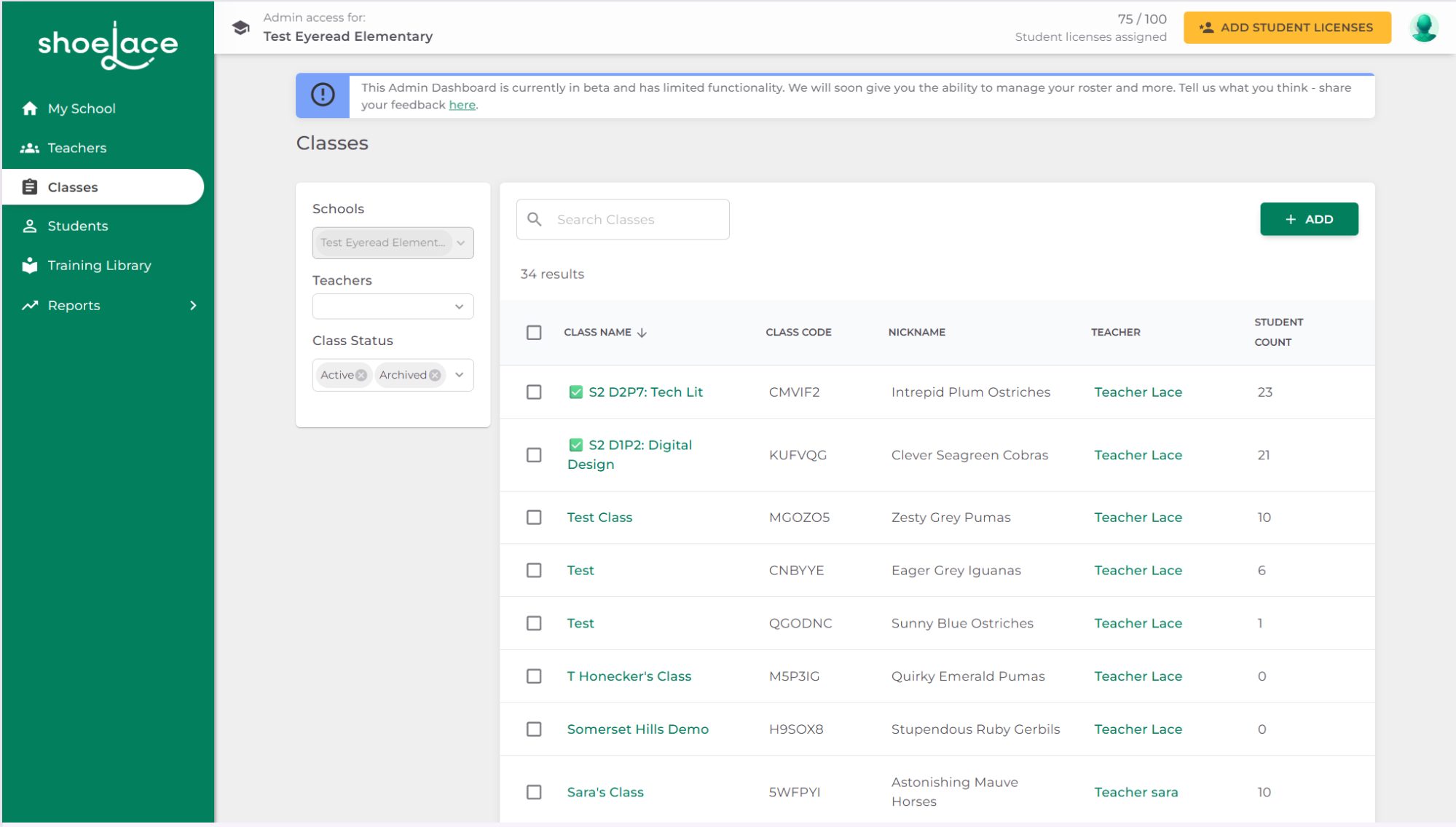The image size is (1456, 827).
Task: Open the Students section
Action: coord(78,226)
